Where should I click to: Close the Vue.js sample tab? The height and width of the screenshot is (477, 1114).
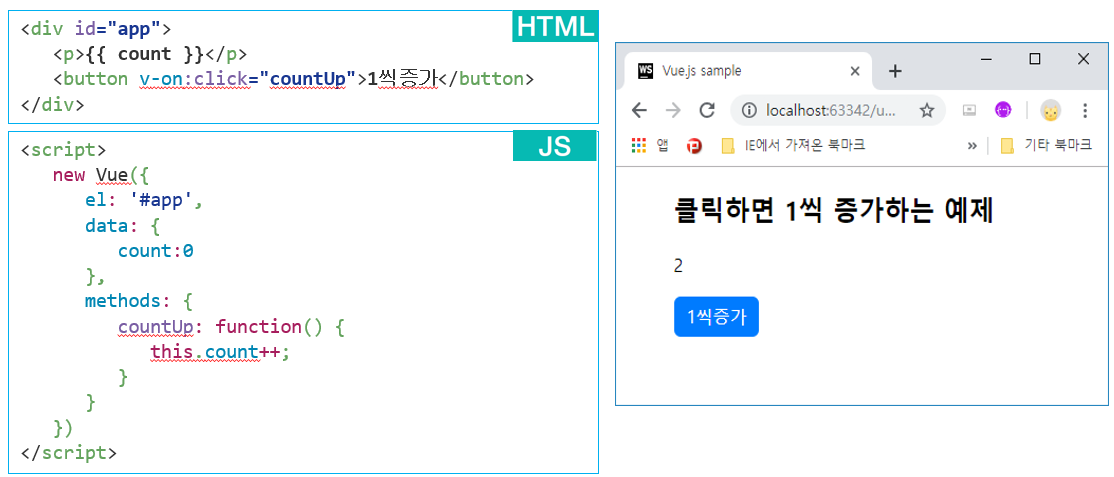click(x=855, y=70)
